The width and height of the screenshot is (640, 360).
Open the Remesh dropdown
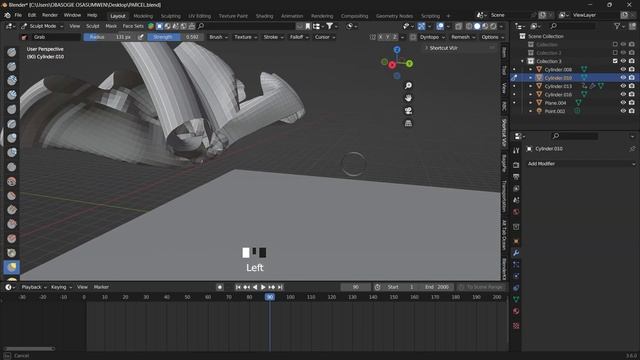(463, 37)
